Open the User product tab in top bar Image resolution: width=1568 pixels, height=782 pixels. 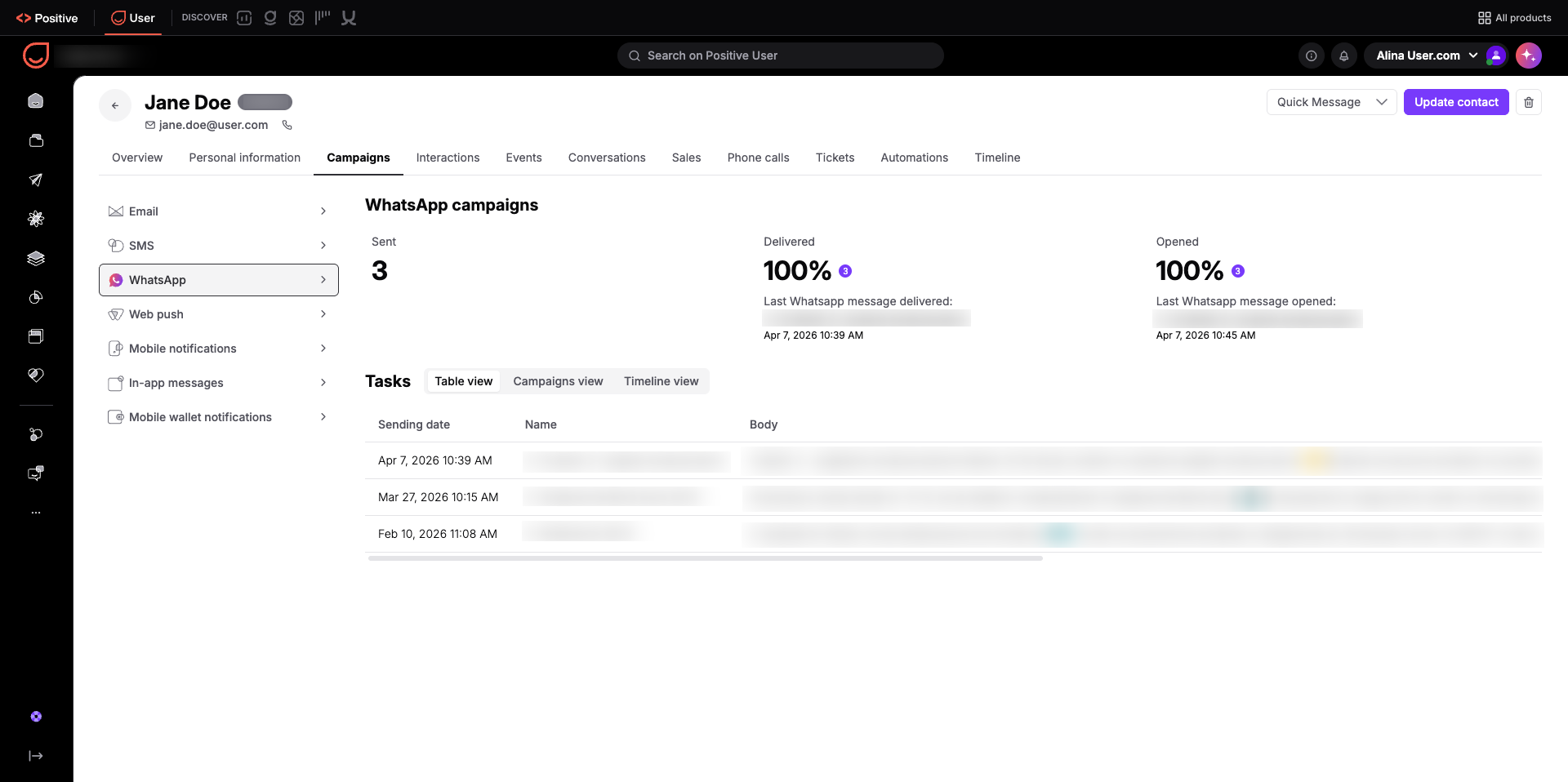[133, 18]
